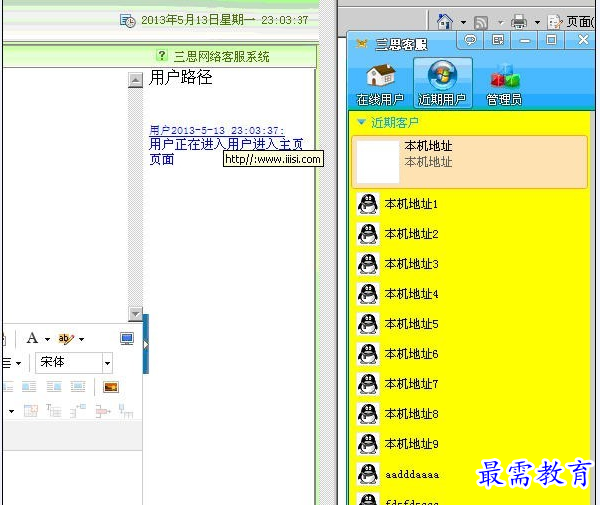Click the 用户2013-5-13 23:03:37 link

pos(217,130)
